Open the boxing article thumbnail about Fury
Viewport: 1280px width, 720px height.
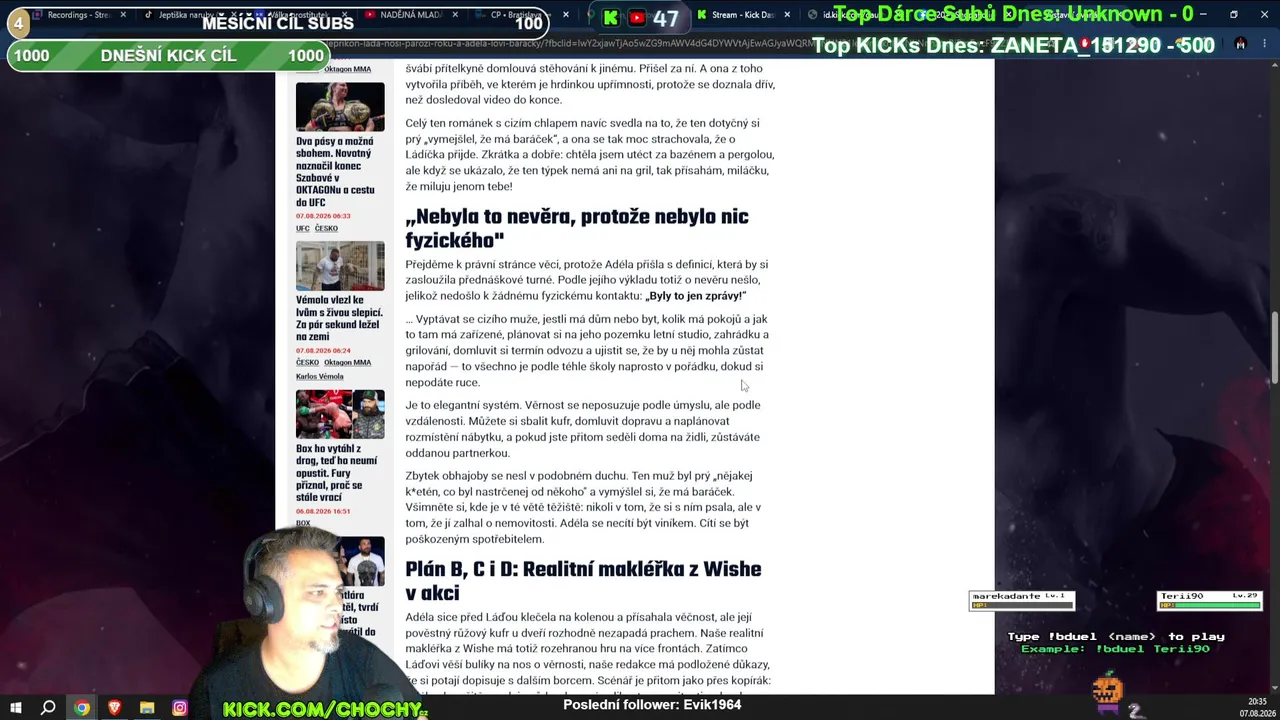[x=340, y=414]
